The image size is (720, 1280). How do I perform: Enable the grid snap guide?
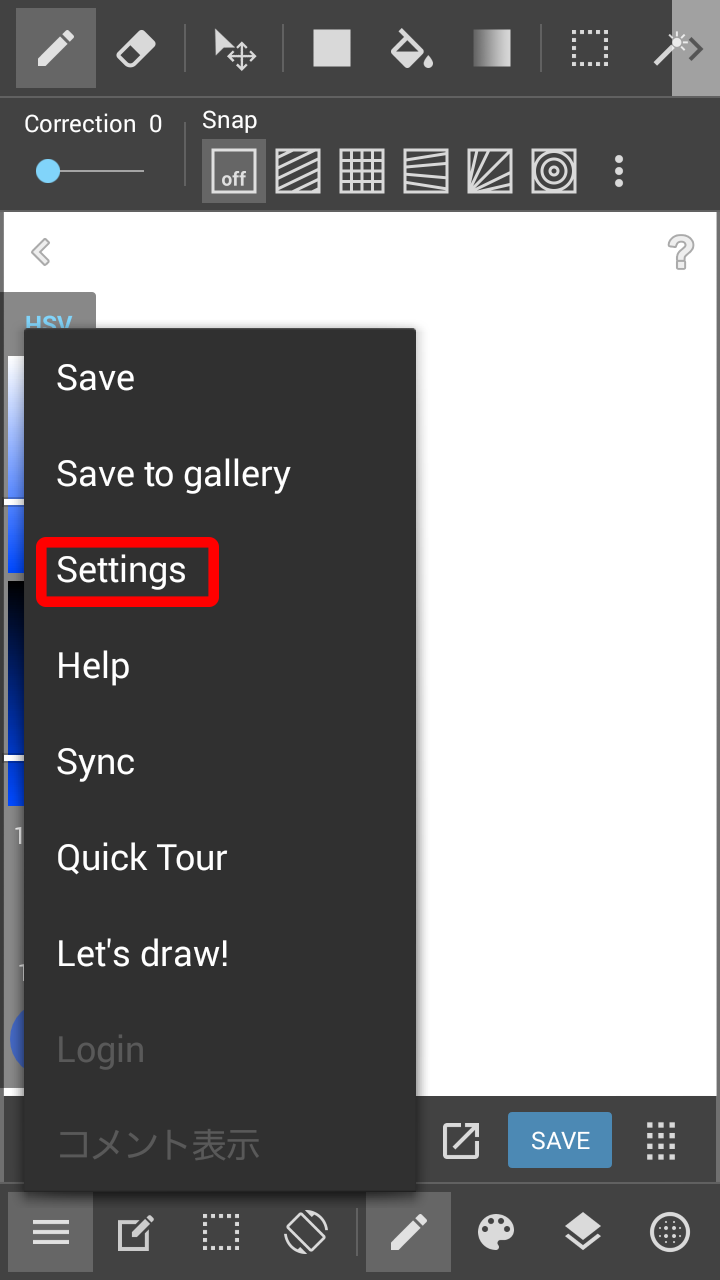click(362, 171)
